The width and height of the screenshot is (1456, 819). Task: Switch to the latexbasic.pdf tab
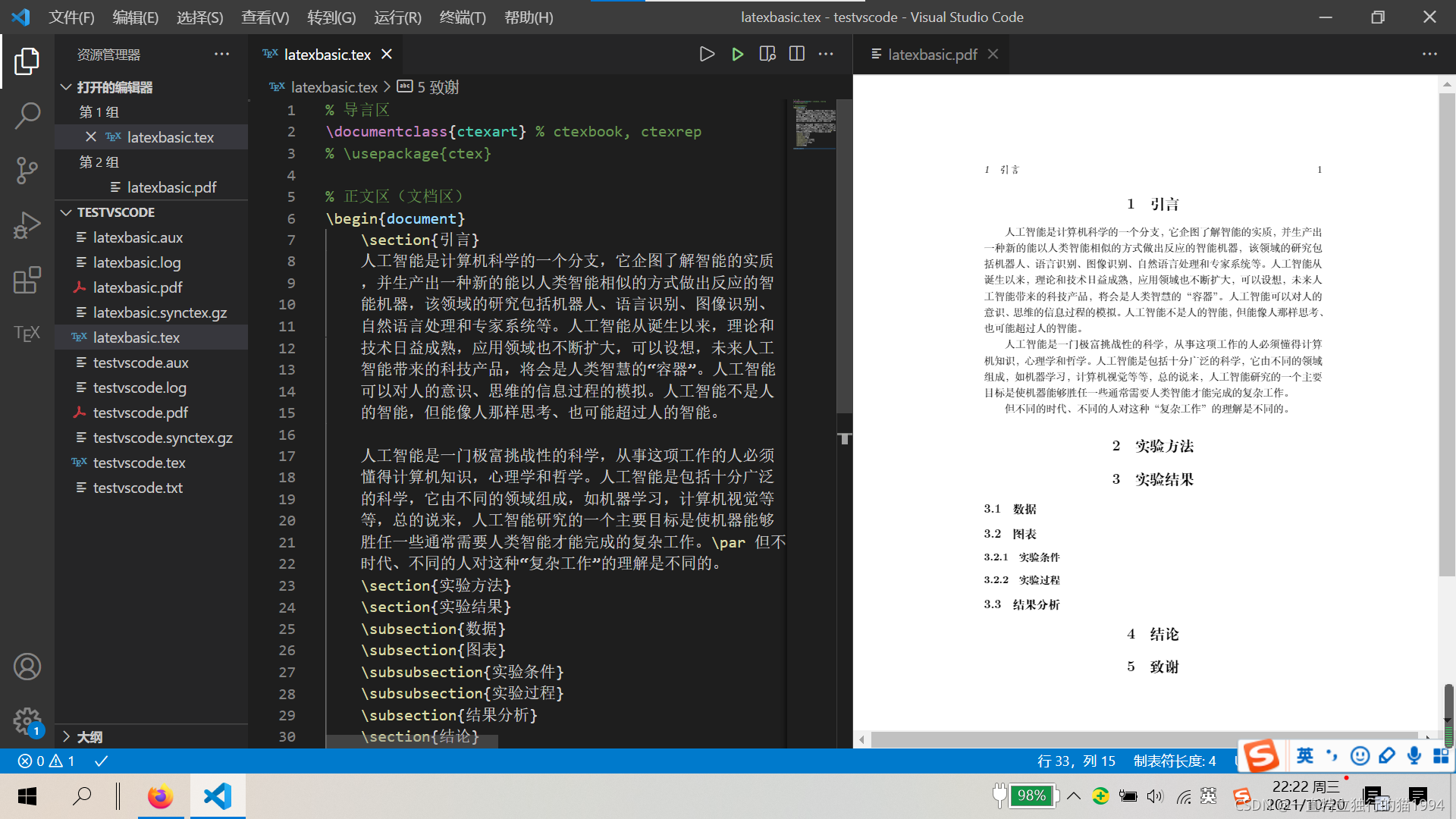click(x=932, y=54)
